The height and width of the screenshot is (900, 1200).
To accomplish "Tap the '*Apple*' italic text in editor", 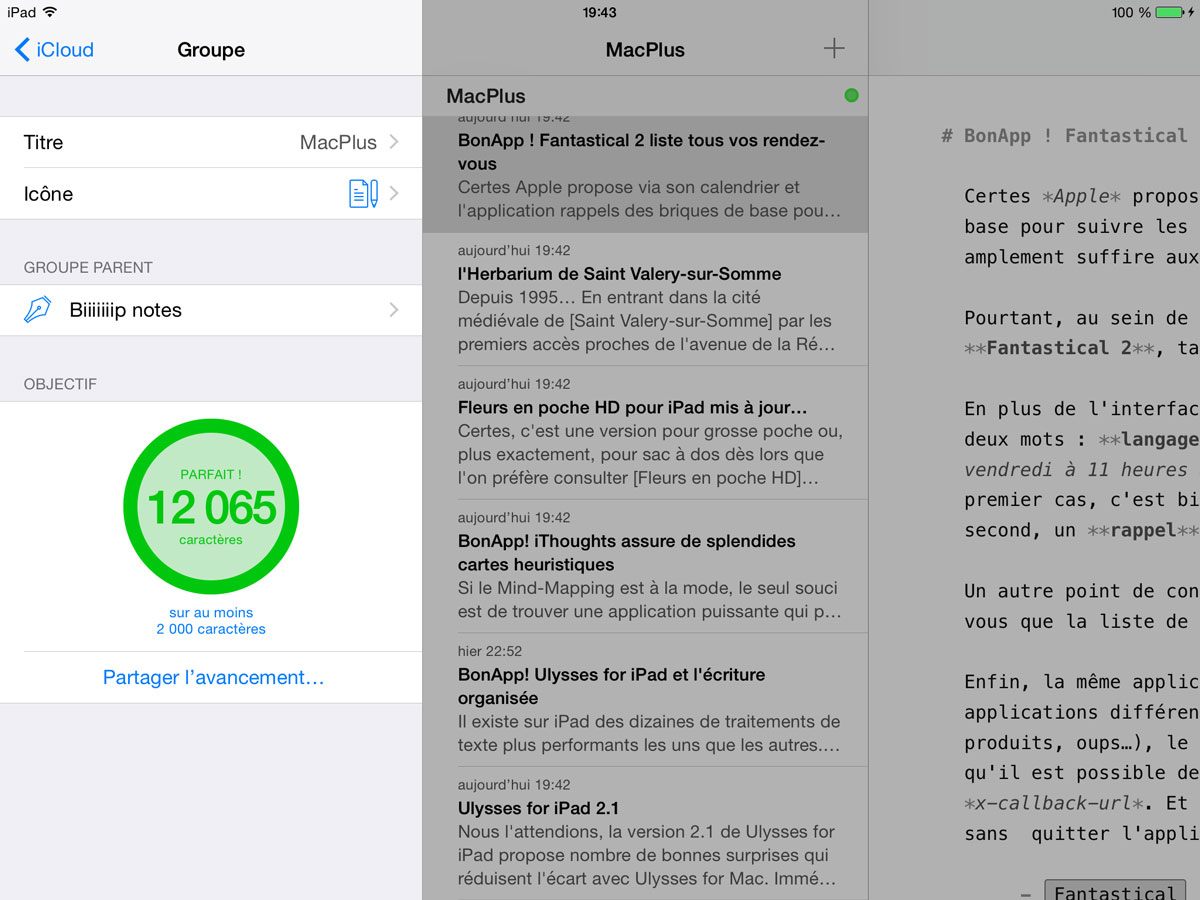I will (1081, 196).
